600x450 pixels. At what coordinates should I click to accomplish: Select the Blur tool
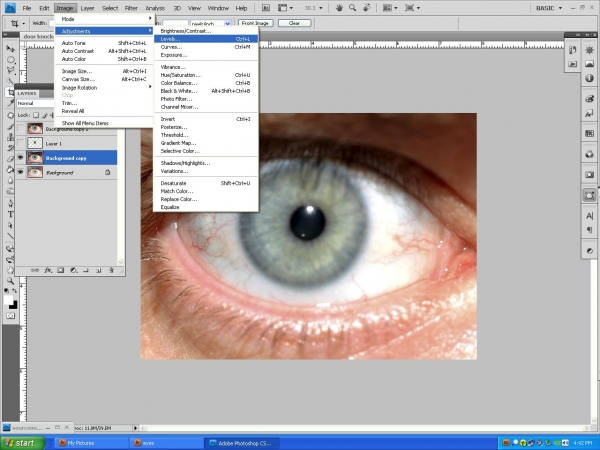click(x=10, y=180)
